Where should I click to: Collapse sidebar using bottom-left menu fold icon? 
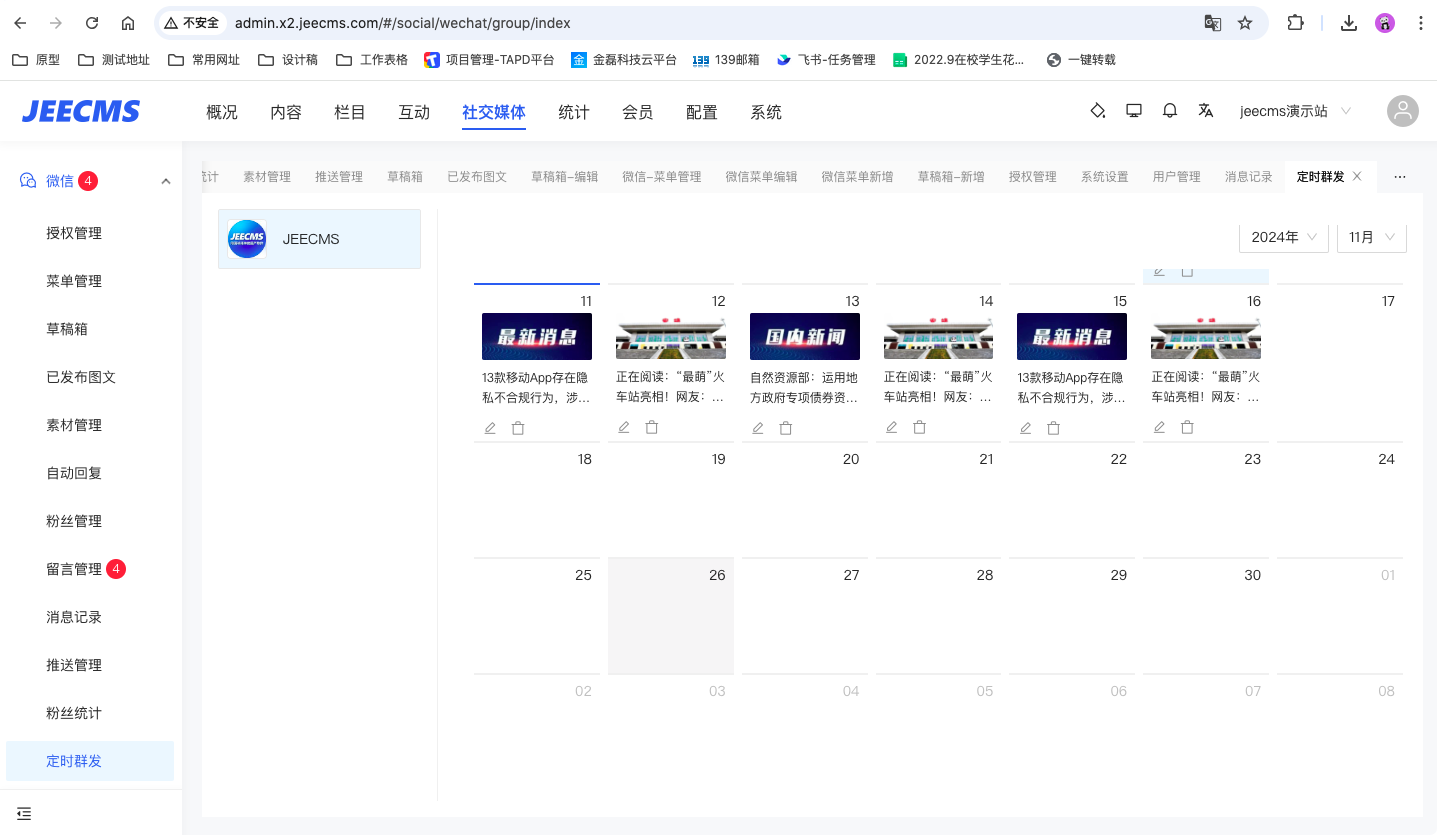click(x=24, y=813)
